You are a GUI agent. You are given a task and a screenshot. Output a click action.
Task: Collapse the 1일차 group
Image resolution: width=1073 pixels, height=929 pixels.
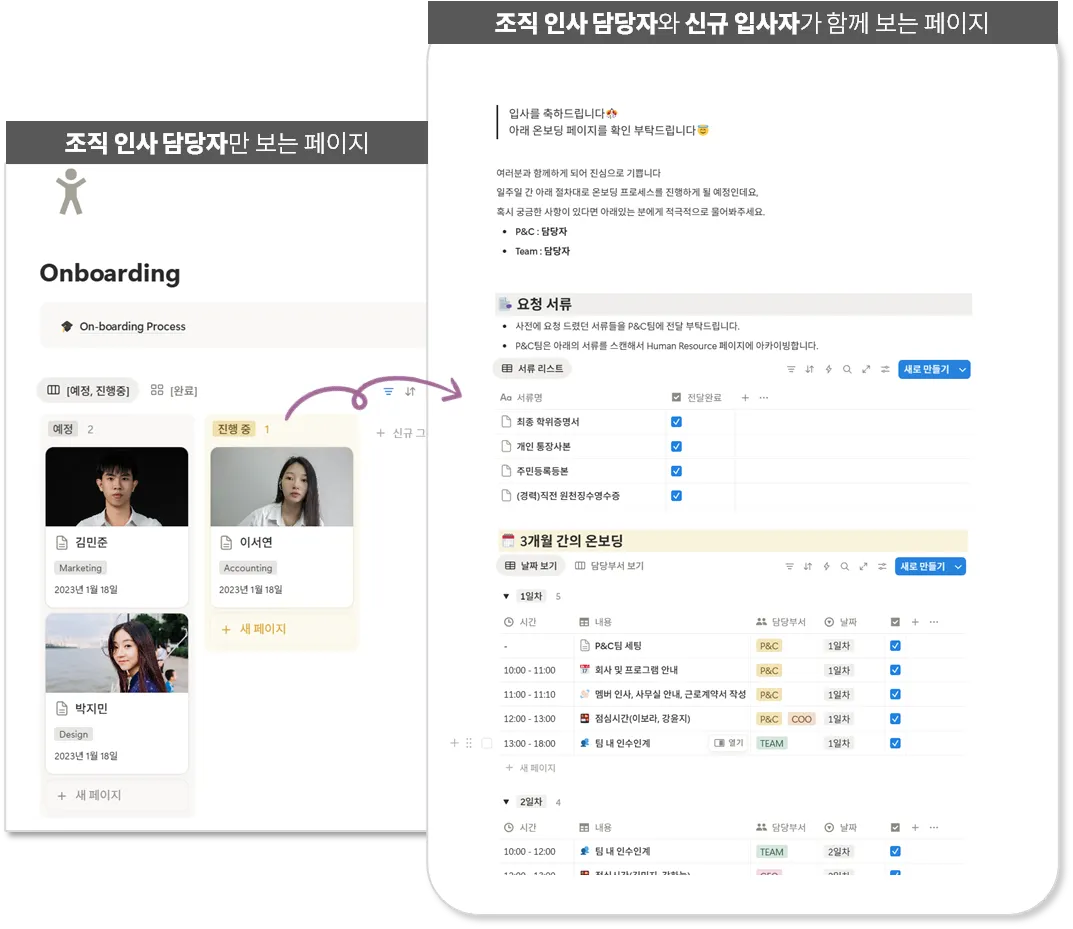click(506, 597)
